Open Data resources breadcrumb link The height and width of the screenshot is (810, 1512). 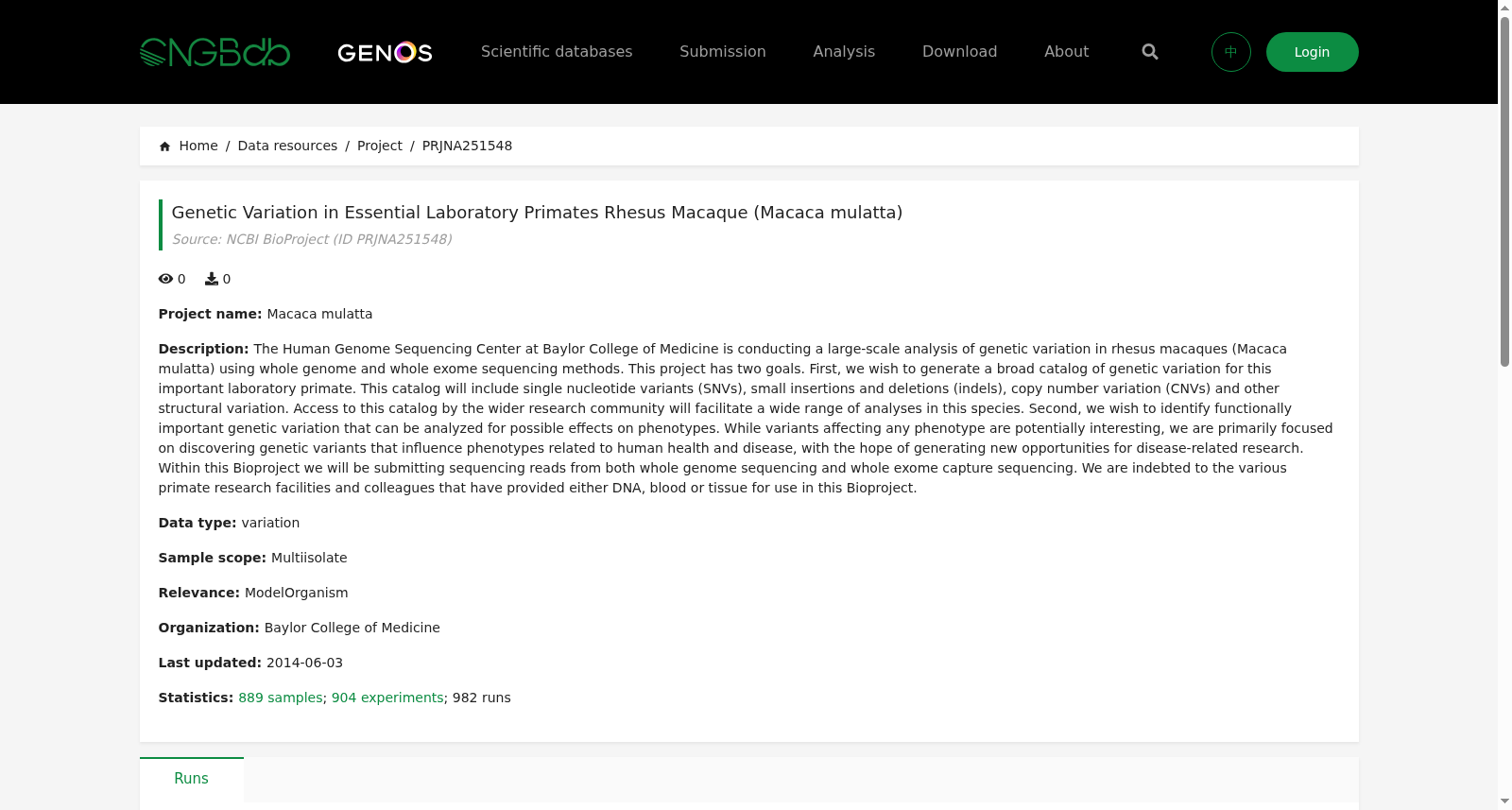coord(287,146)
